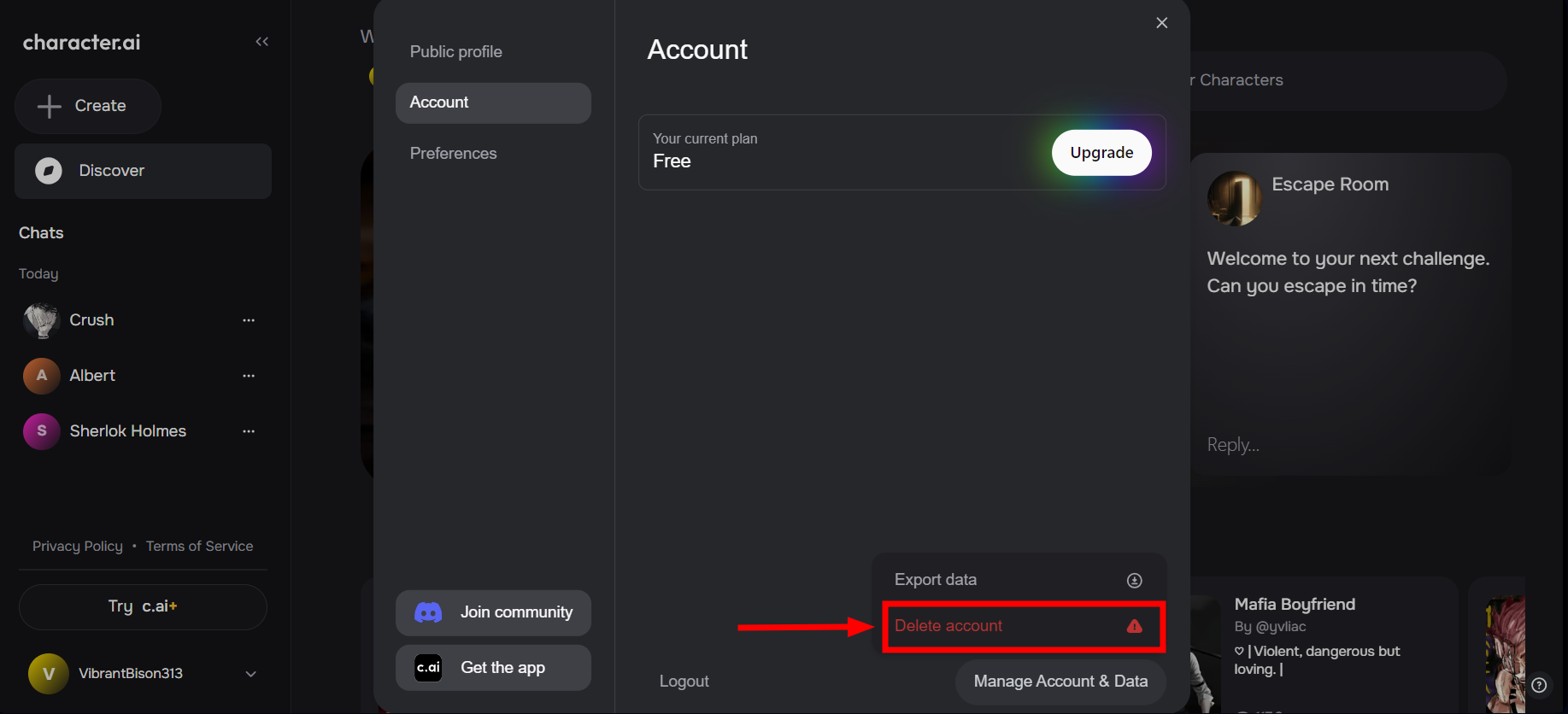Open Manage Account & Data button
The height and width of the screenshot is (714, 1568).
click(x=1060, y=682)
